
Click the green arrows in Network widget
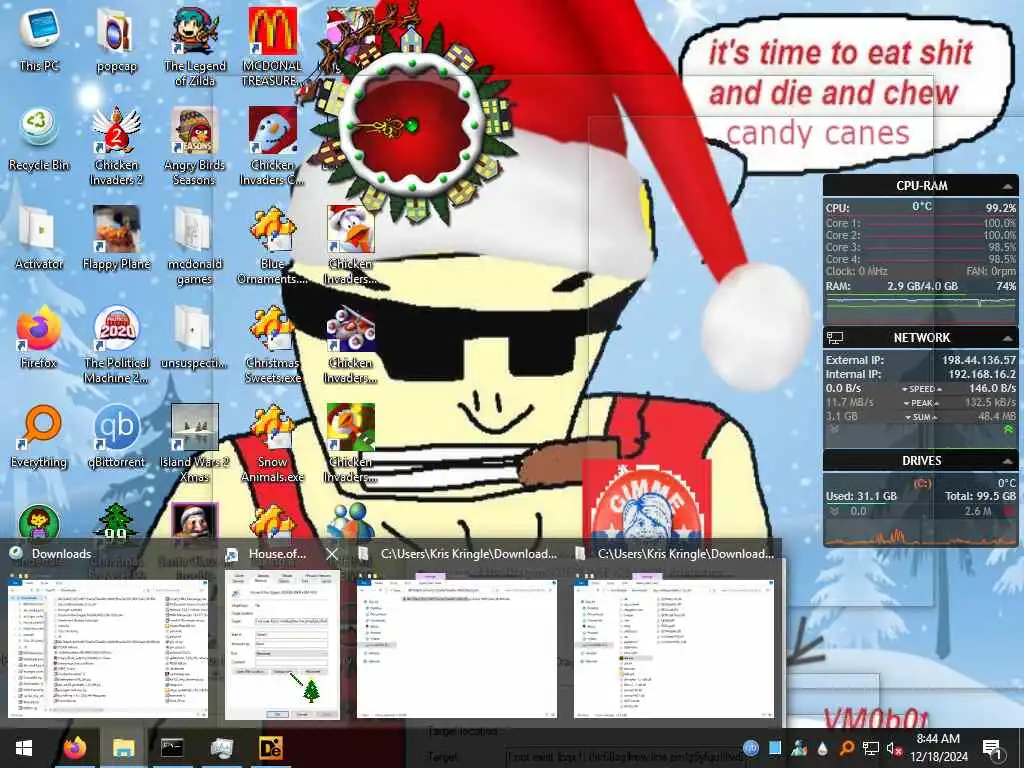pos(1008,429)
